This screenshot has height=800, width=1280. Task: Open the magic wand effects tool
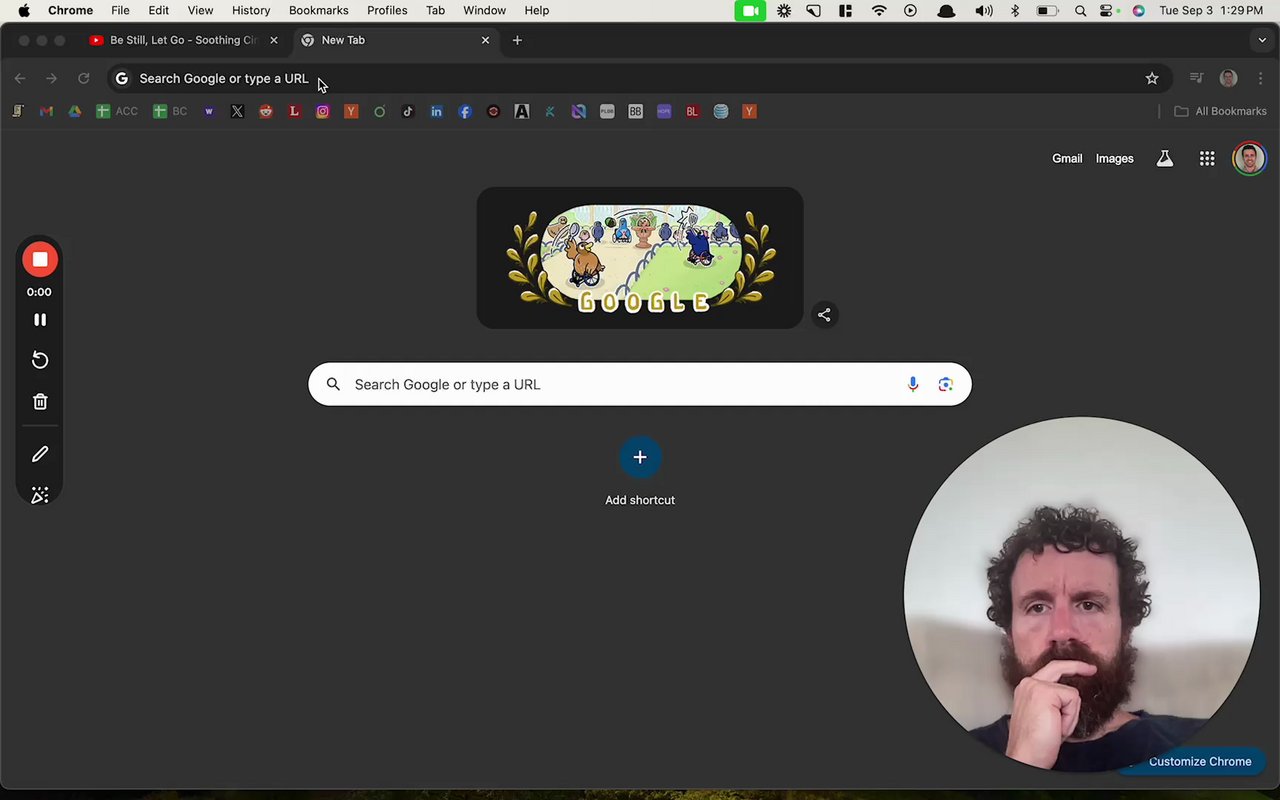click(x=40, y=495)
